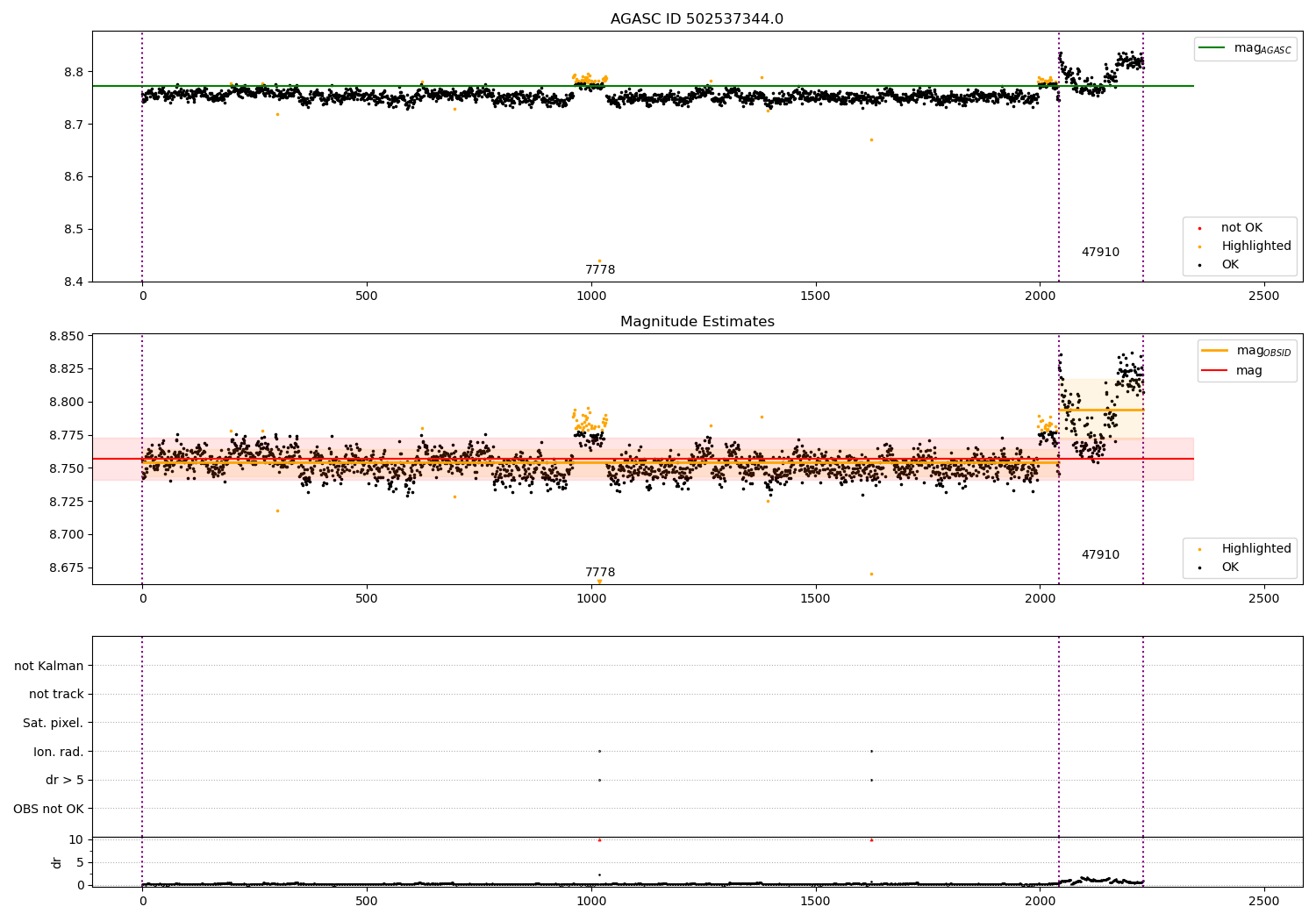
Task: Click y-tick '8.775' in the middle panel
Action: click(67, 436)
